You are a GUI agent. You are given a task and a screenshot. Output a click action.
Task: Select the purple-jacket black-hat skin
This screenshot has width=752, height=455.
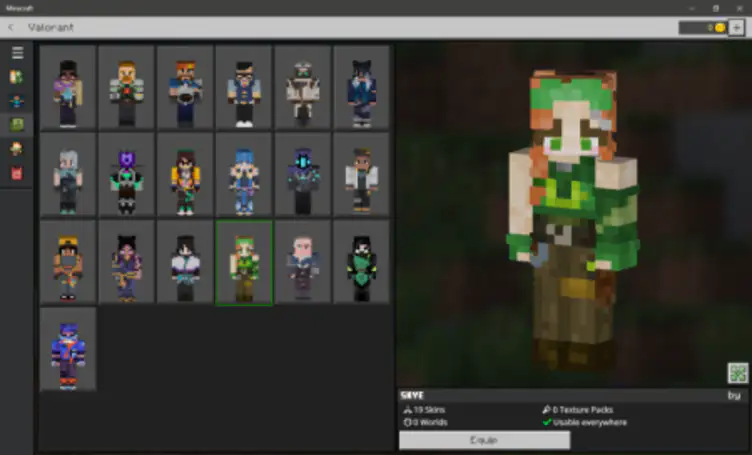(68, 87)
